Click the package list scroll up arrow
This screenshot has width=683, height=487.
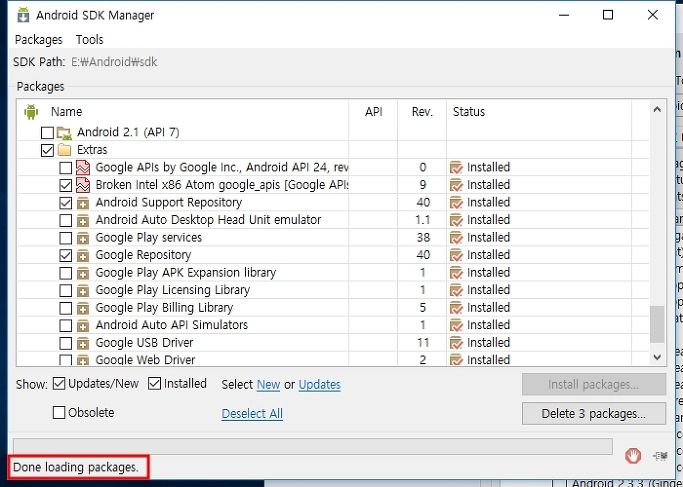click(657, 109)
